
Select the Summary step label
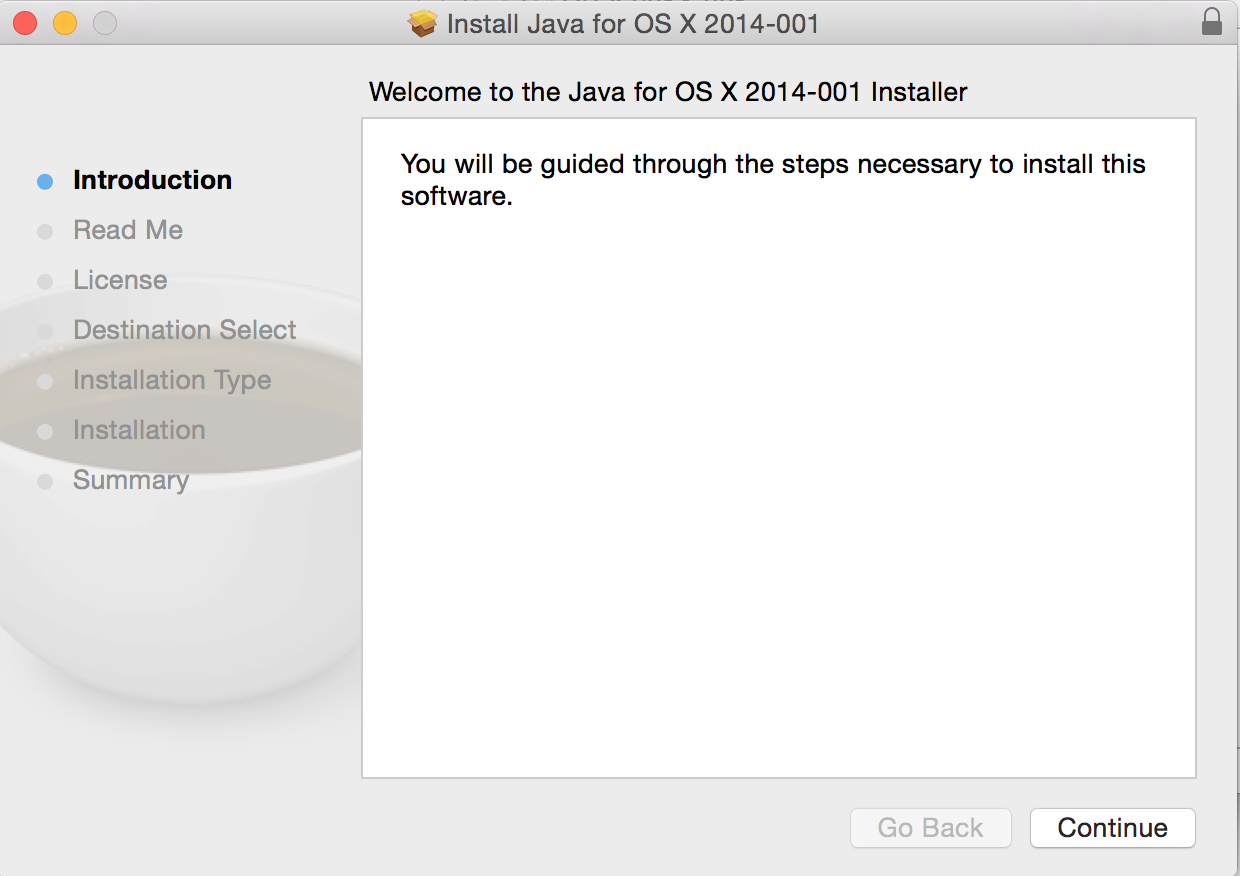click(x=131, y=480)
